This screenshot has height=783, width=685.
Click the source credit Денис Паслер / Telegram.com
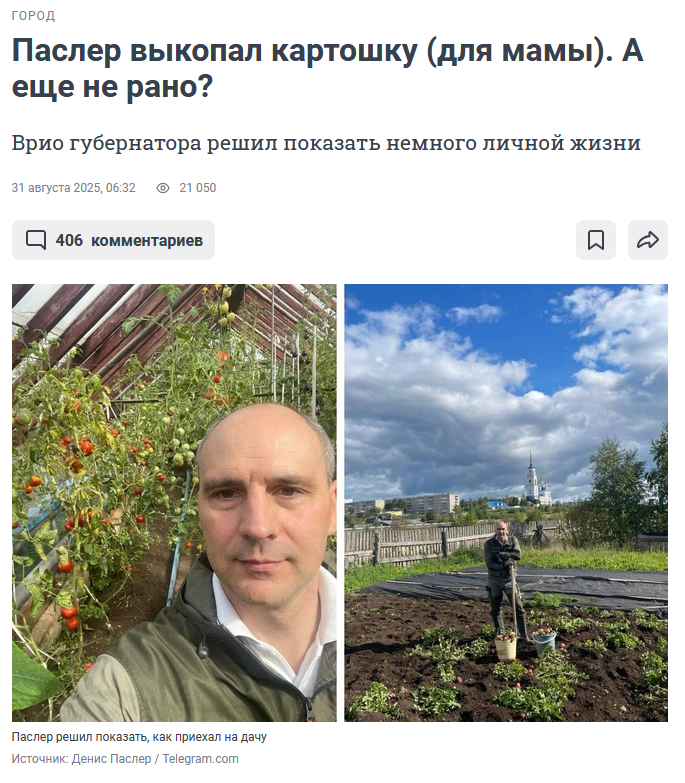tap(155, 759)
